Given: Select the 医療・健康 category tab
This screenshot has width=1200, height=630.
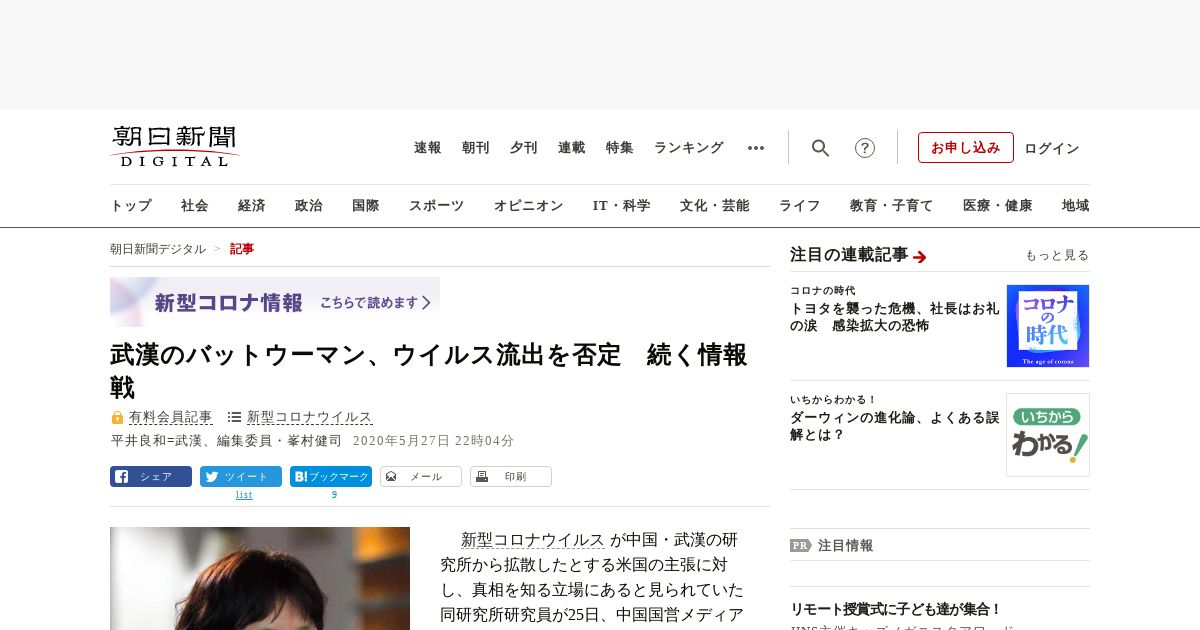Looking at the screenshot, I should pos(998,206).
